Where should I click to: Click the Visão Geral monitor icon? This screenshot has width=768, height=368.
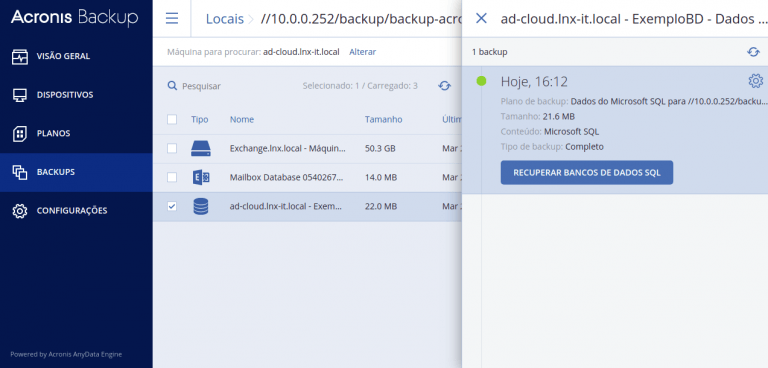(20, 56)
